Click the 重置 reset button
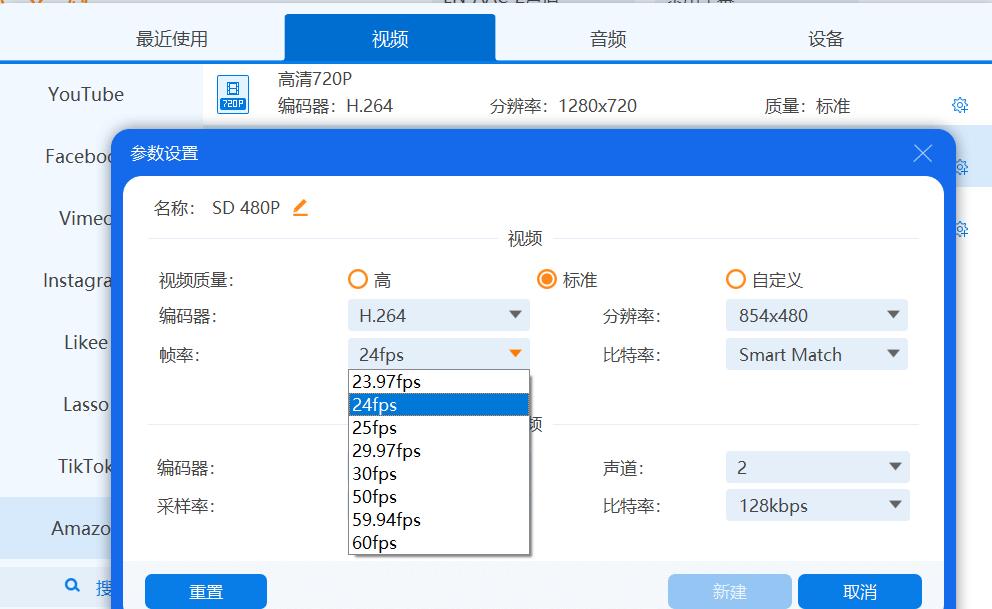This screenshot has width=992, height=609. (206, 591)
